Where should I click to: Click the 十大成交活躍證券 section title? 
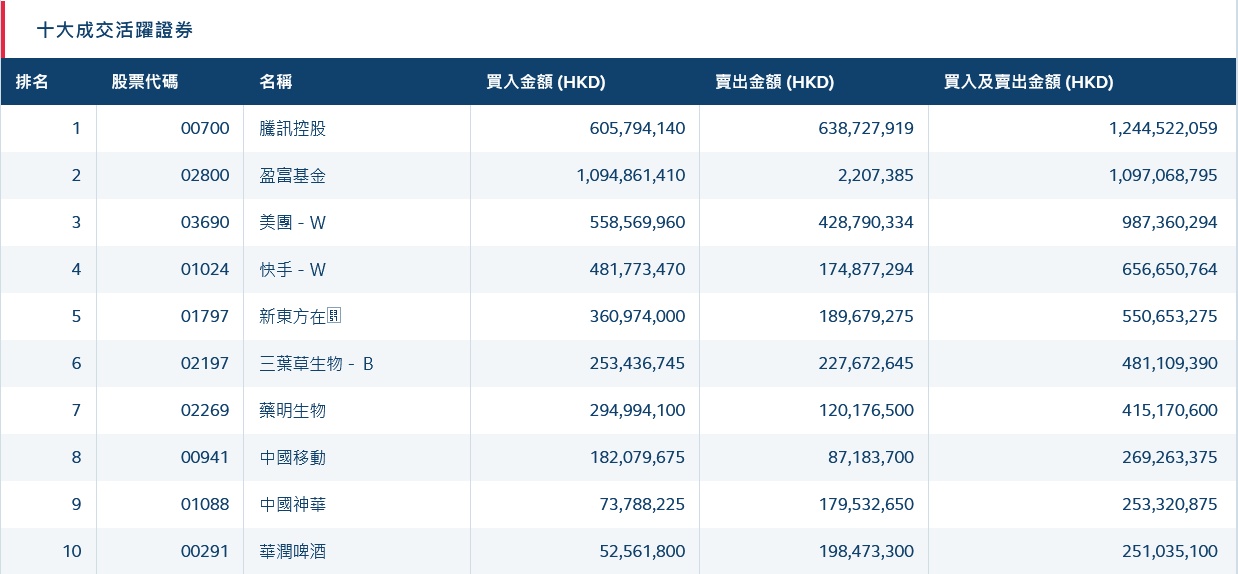115,30
